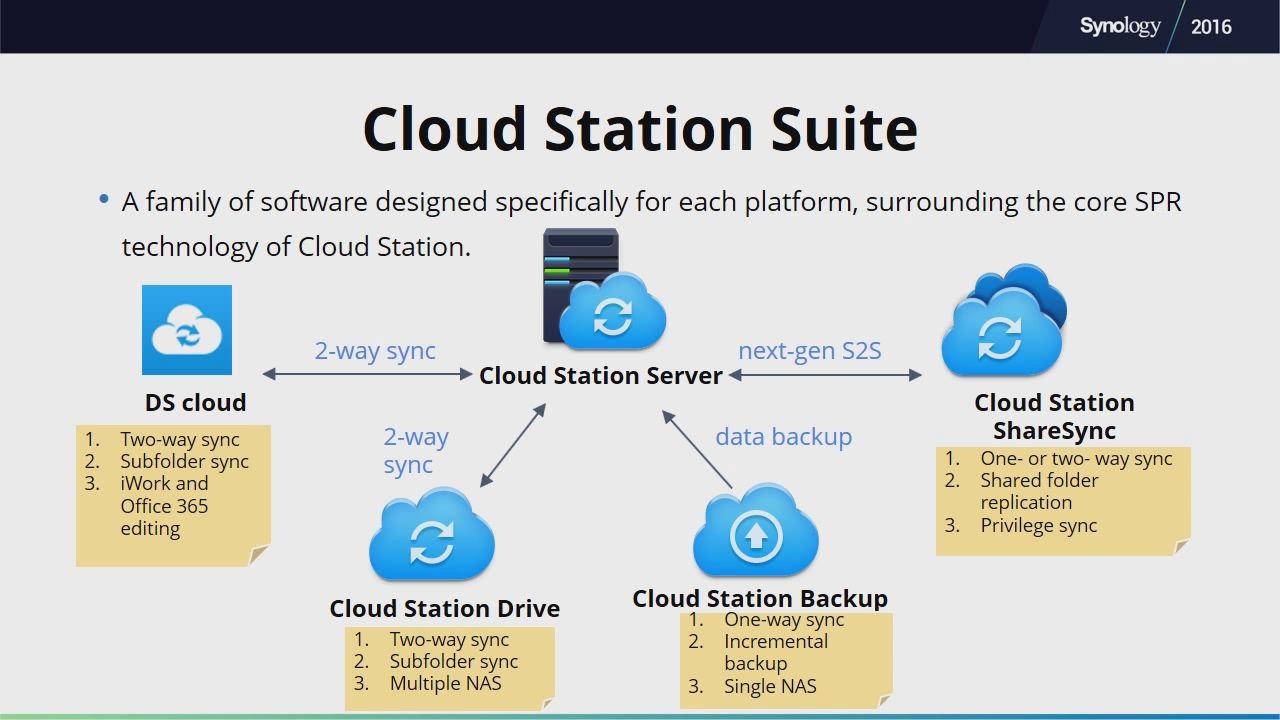Select the 'DS cloud' label
Image resolution: width=1280 pixels, height=720 pixels.
(195, 402)
